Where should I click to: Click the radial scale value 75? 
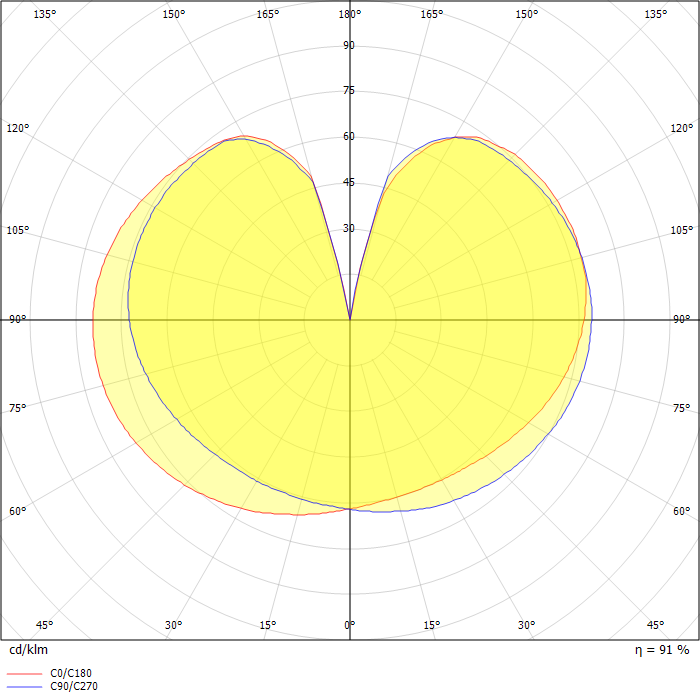click(x=349, y=90)
